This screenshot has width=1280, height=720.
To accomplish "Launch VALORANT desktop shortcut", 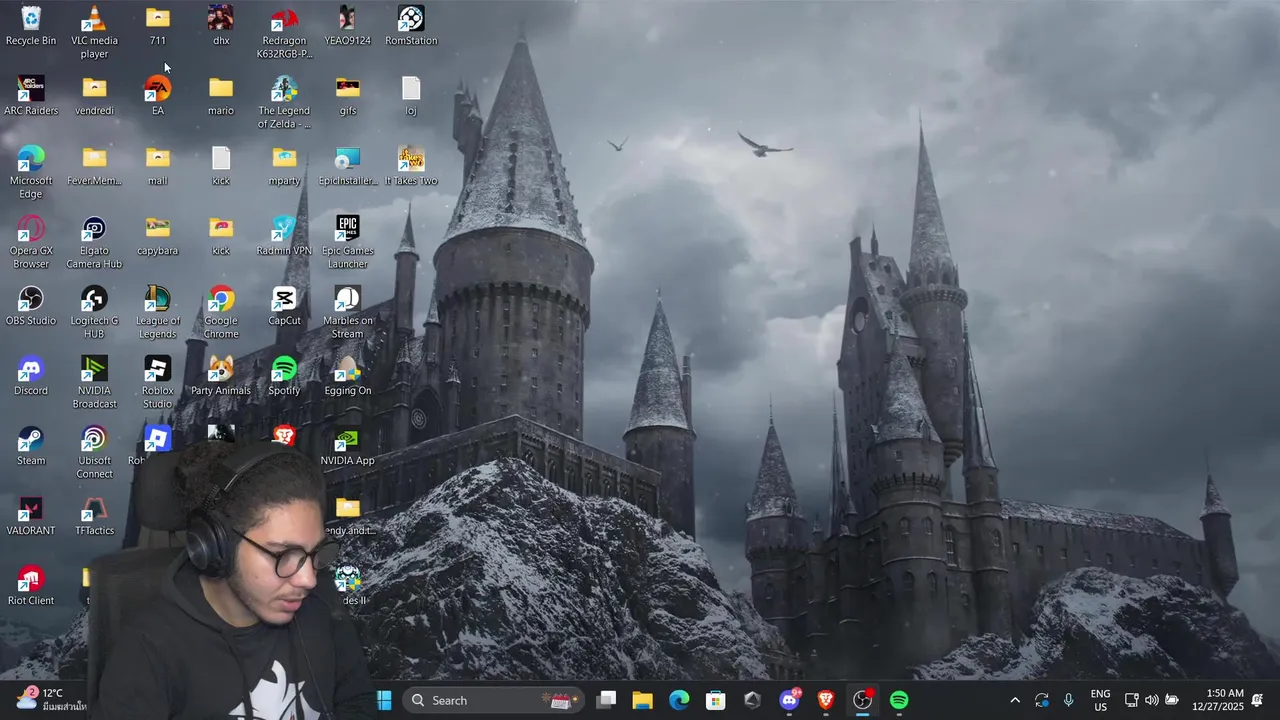I will click(31, 516).
